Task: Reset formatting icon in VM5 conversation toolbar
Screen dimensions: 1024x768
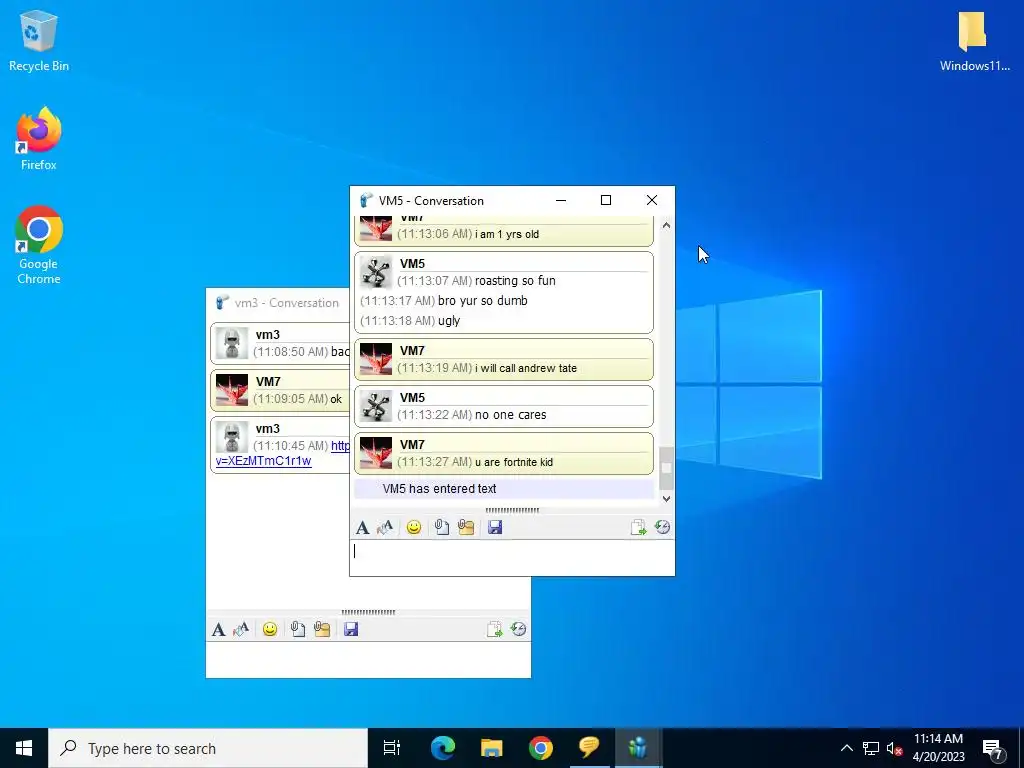Action: click(385, 527)
